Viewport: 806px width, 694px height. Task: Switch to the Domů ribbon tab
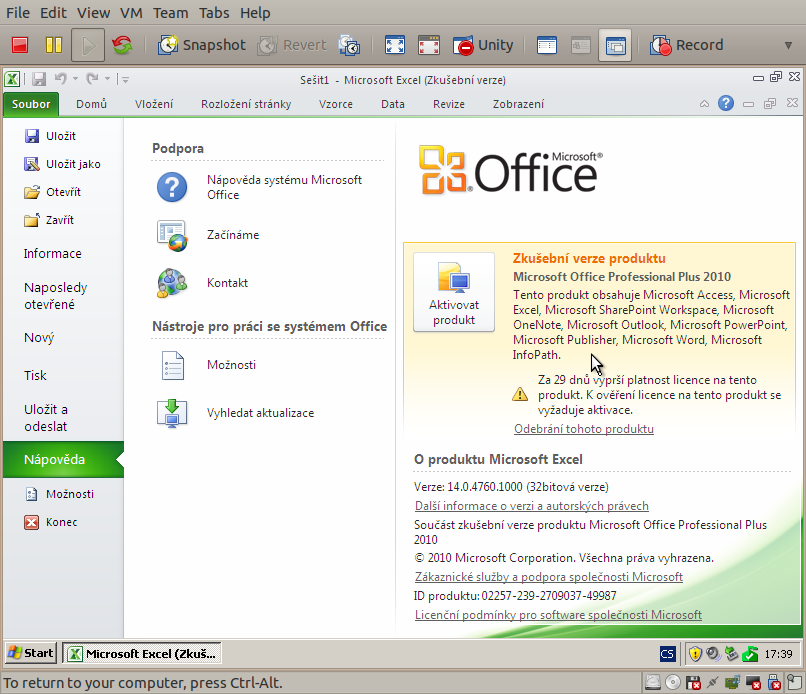91,104
